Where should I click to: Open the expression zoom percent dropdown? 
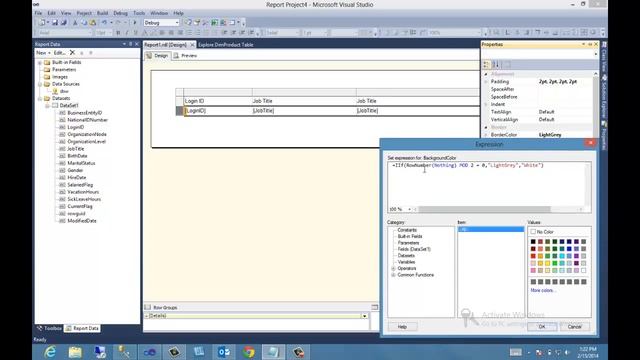pyautogui.click(x=409, y=209)
